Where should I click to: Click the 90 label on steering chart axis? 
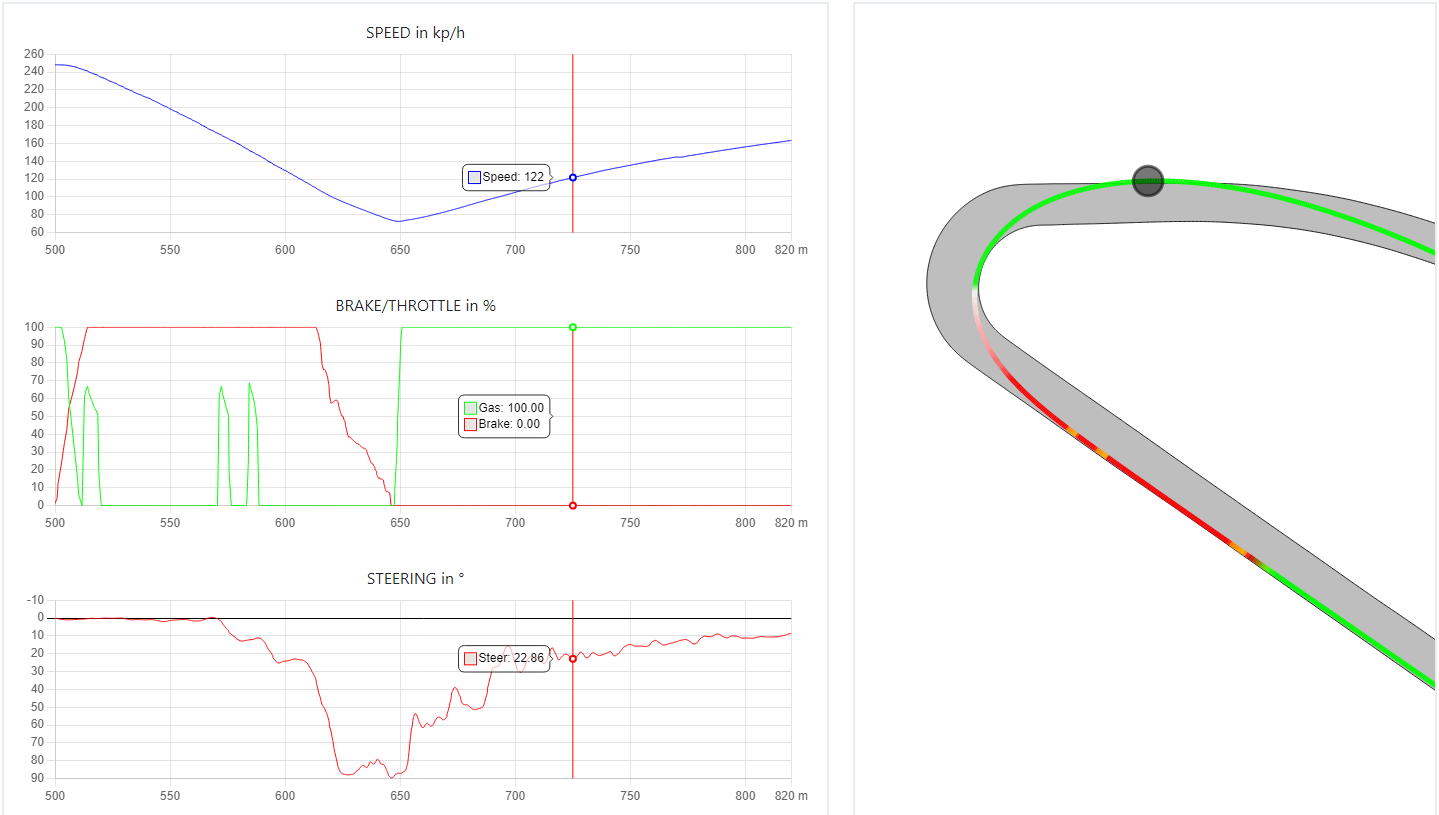[x=37, y=778]
